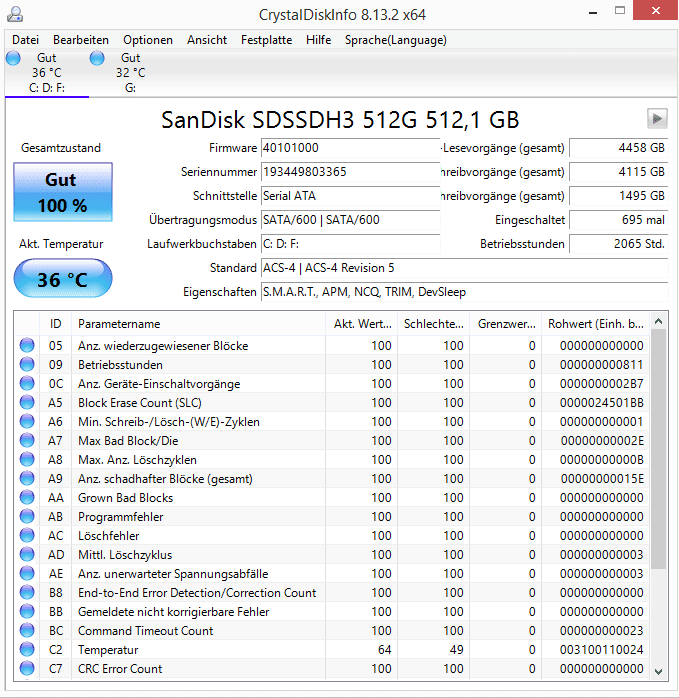Open the Bearbeiten menu
The width and height of the screenshot is (679, 698).
pyautogui.click(x=81, y=40)
